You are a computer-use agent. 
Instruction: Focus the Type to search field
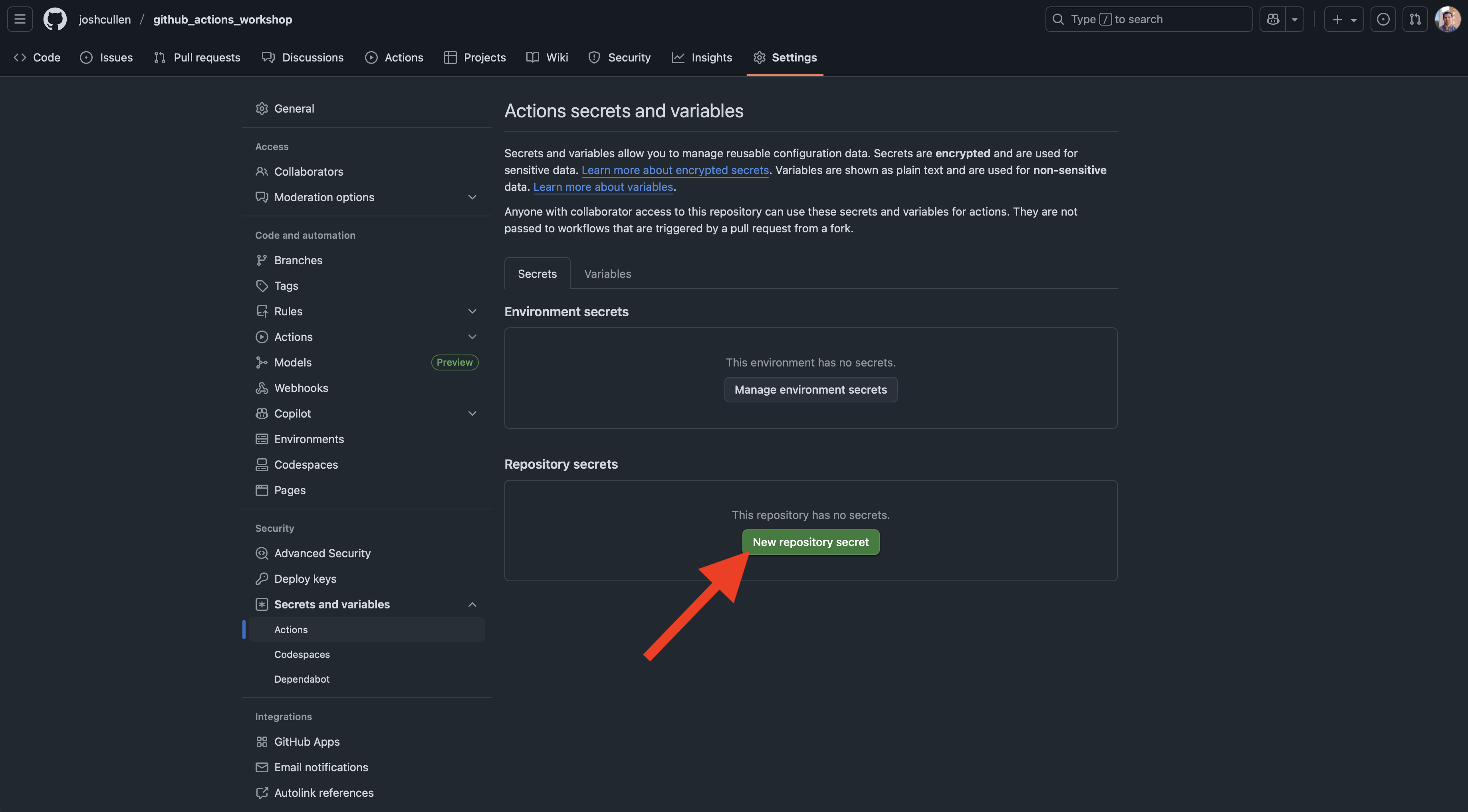1148,20
